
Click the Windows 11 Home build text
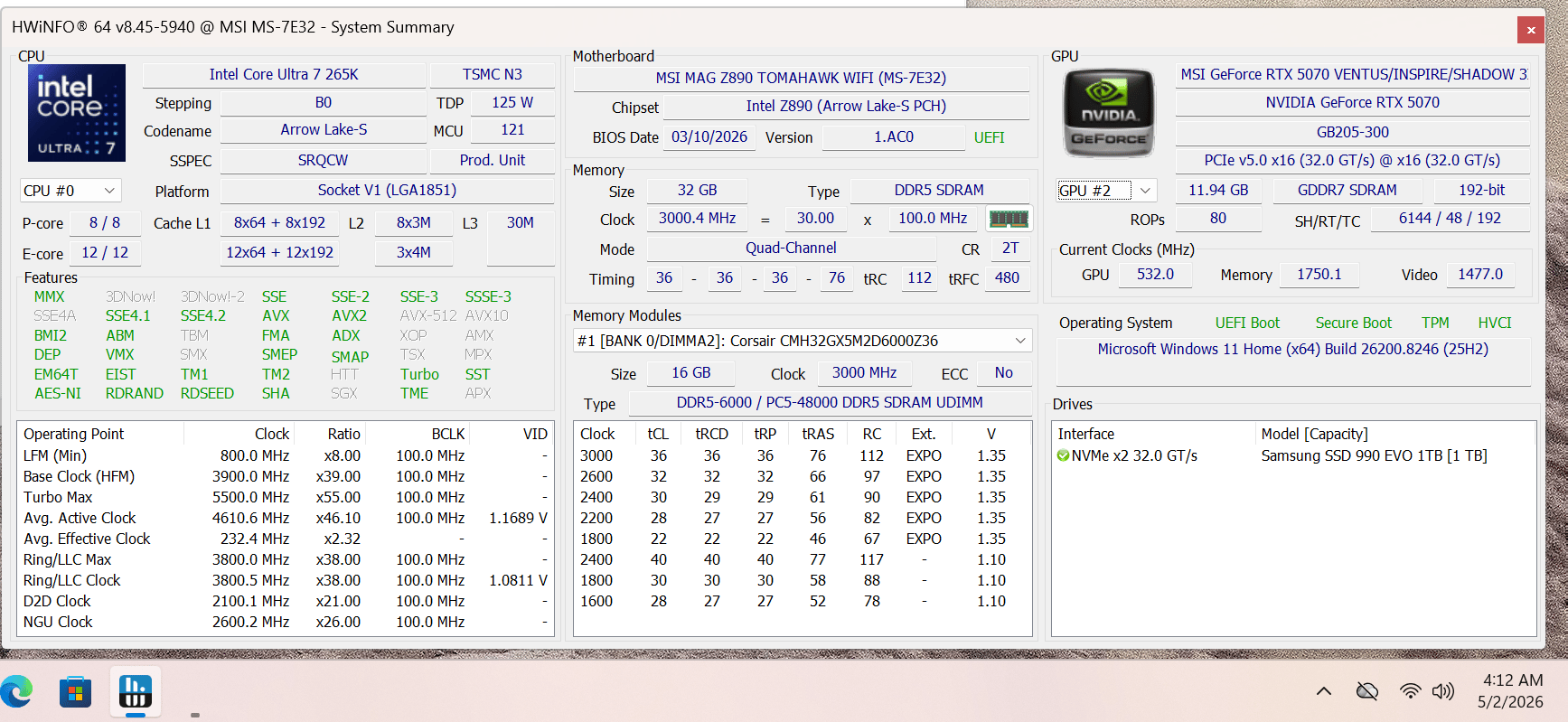coord(1292,350)
